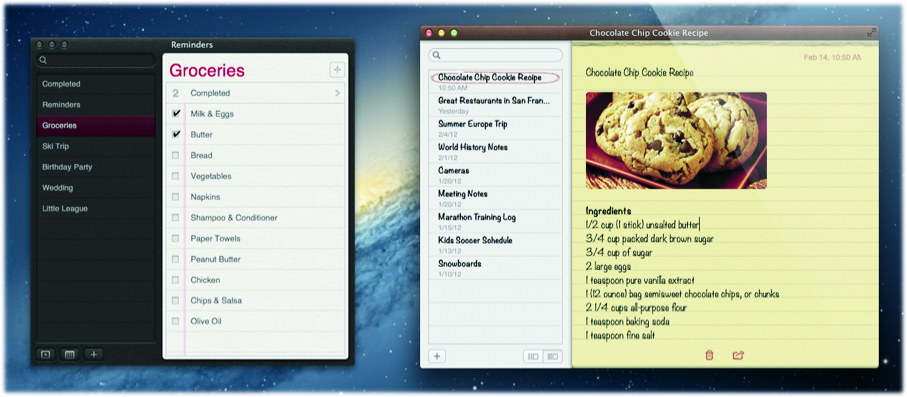Uncheck the Butter reminder
907x397 pixels.
click(176, 135)
